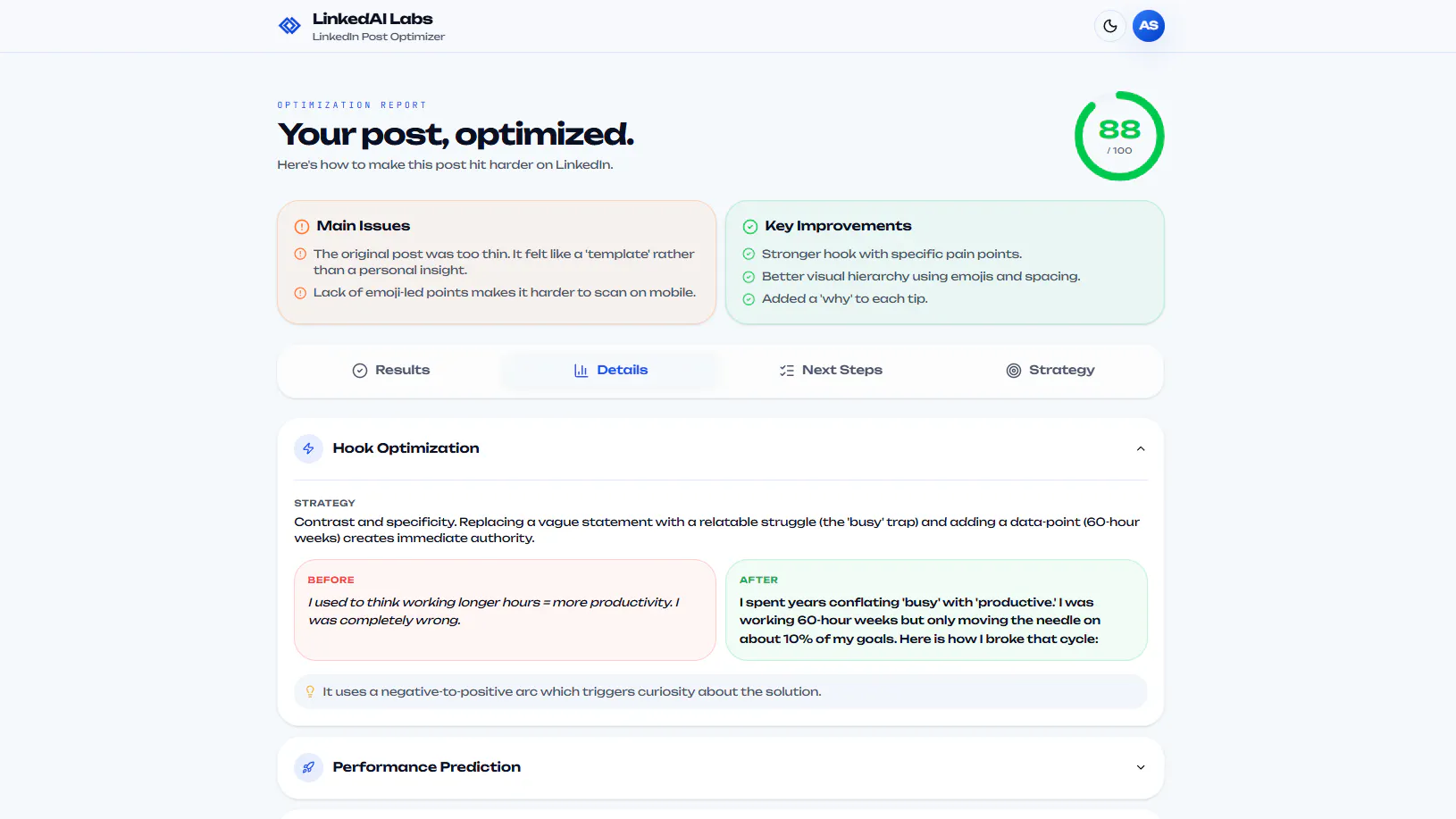Viewport: 1456px width, 819px height.
Task: Click the Hook Optimization heading
Action: tap(406, 448)
